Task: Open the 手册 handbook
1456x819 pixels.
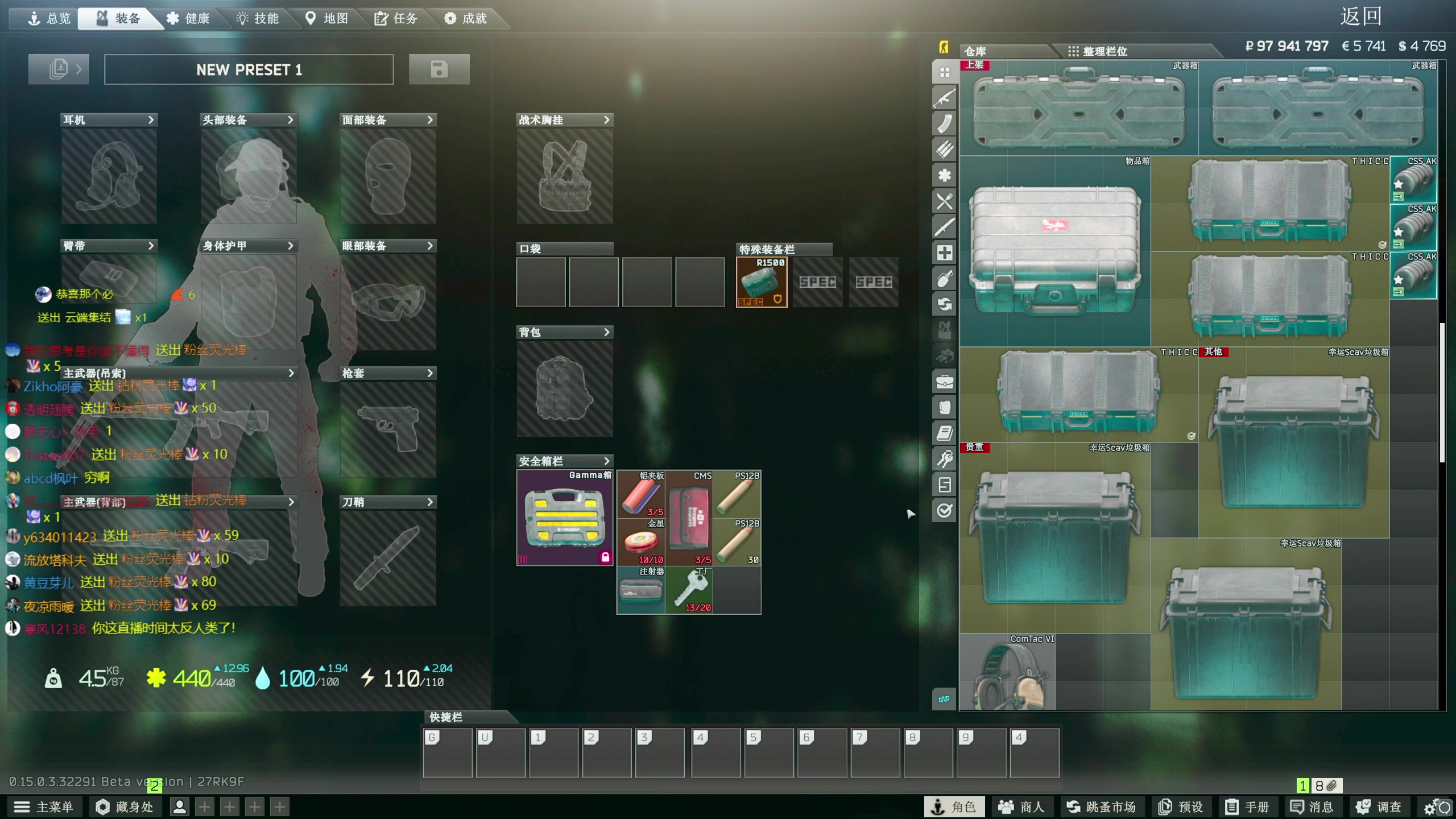Action: (x=1248, y=807)
